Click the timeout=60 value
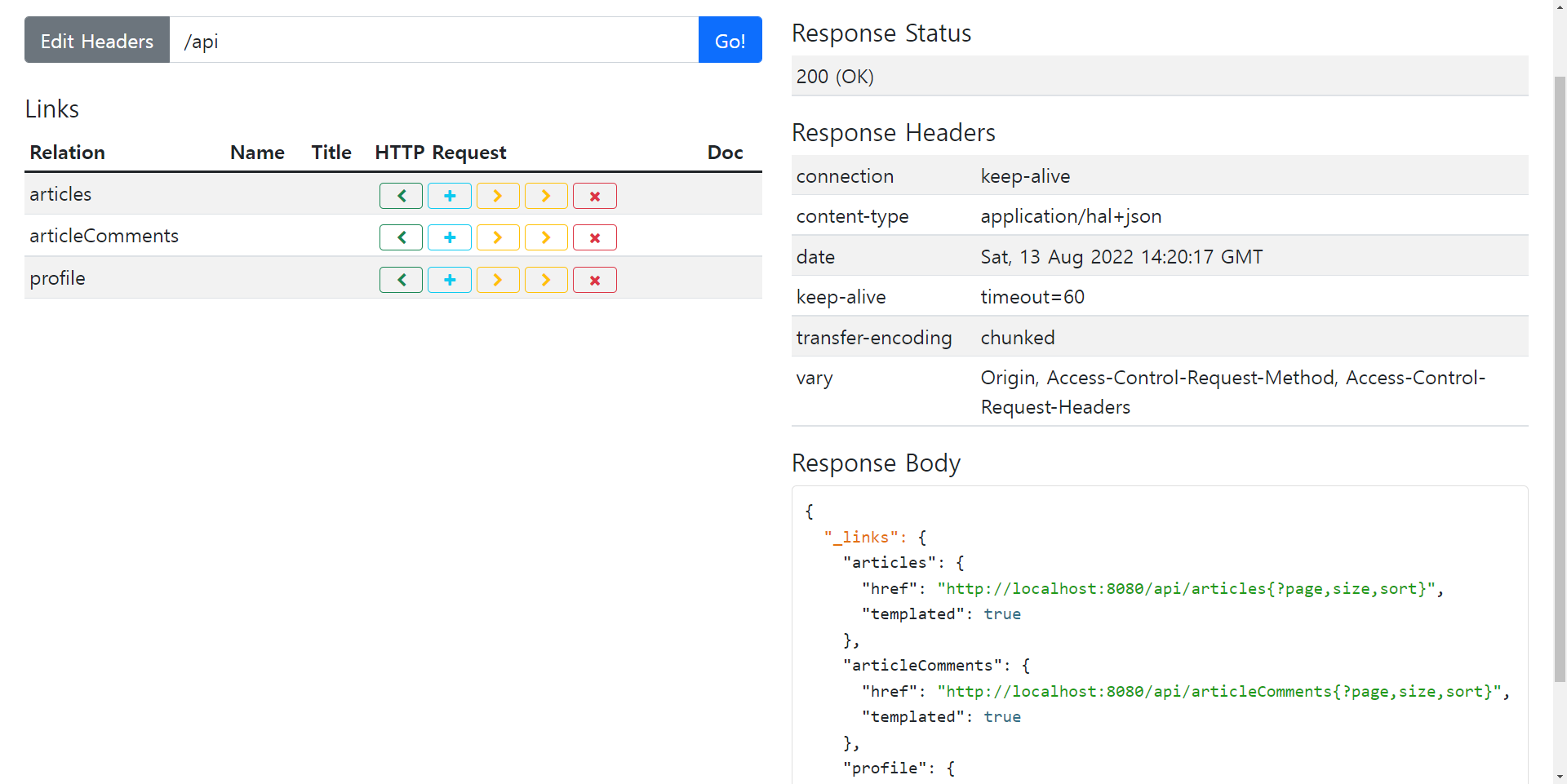Screen dimensions: 1567x784 (1032, 297)
